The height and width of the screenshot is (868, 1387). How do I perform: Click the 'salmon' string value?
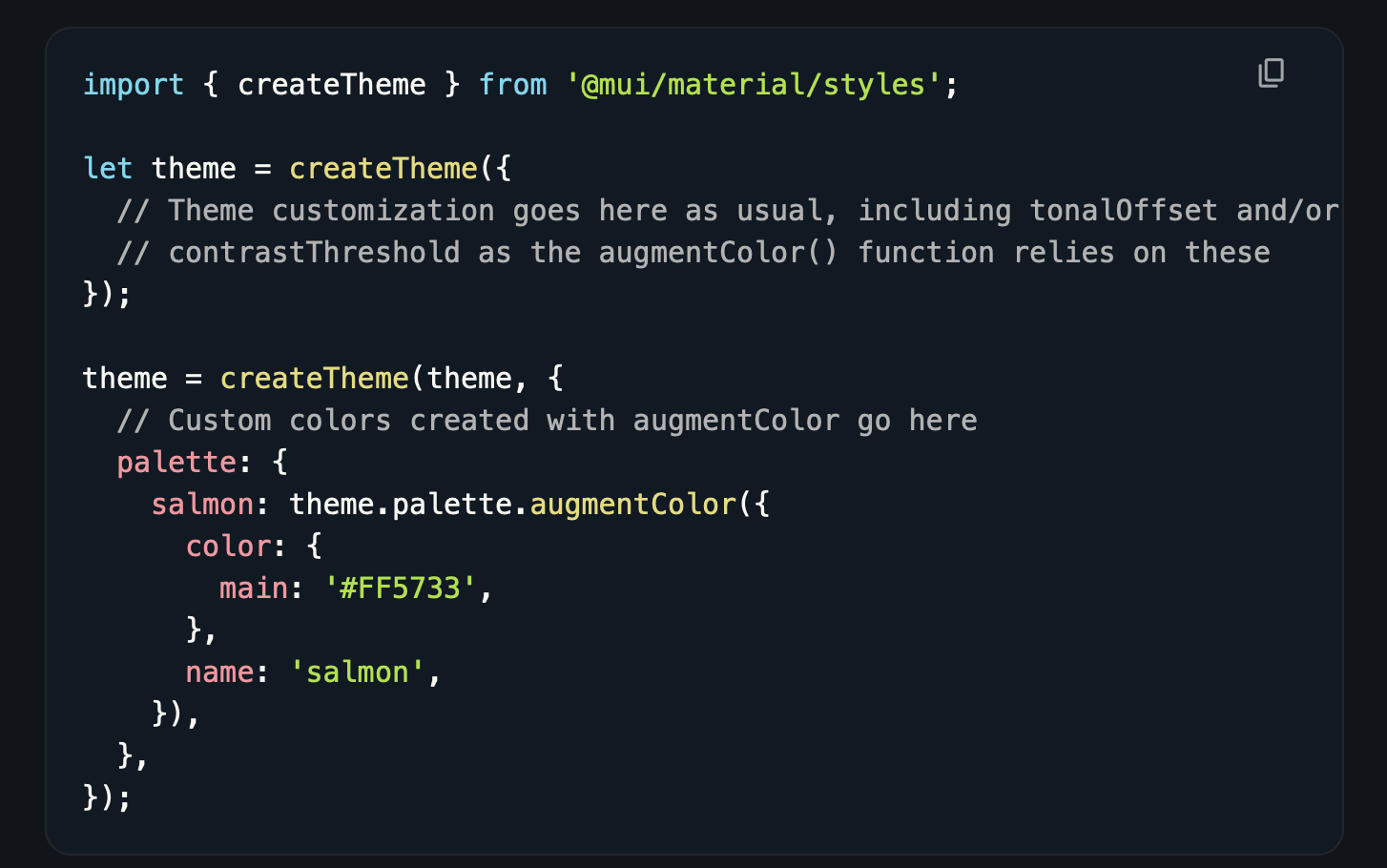358,672
